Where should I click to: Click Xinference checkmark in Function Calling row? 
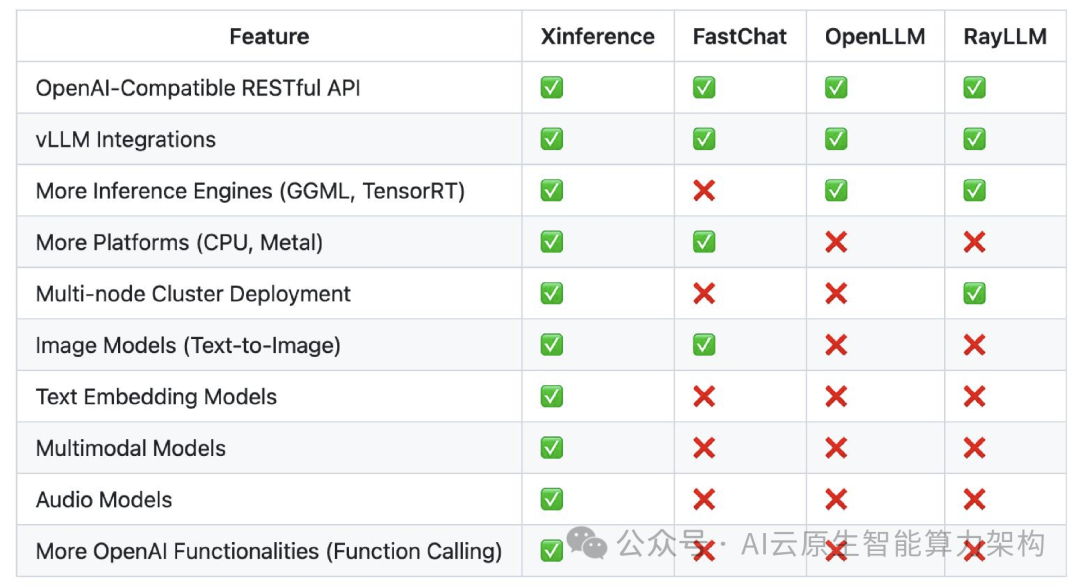(x=552, y=550)
